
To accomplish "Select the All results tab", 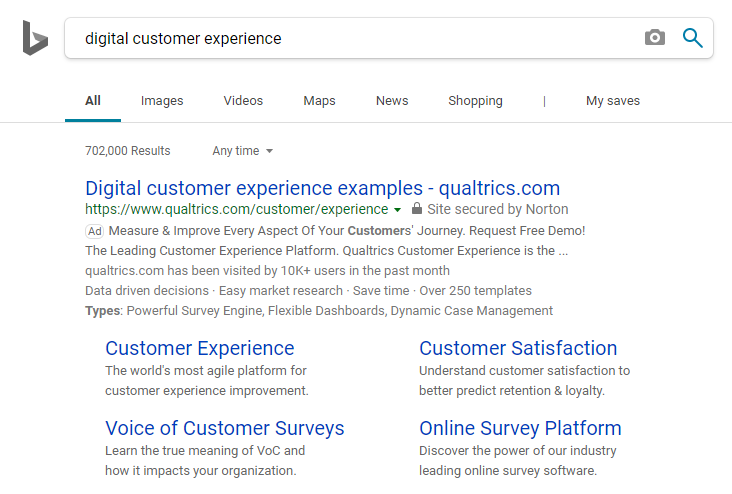I will pyautogui.click(x=93, y=101).
